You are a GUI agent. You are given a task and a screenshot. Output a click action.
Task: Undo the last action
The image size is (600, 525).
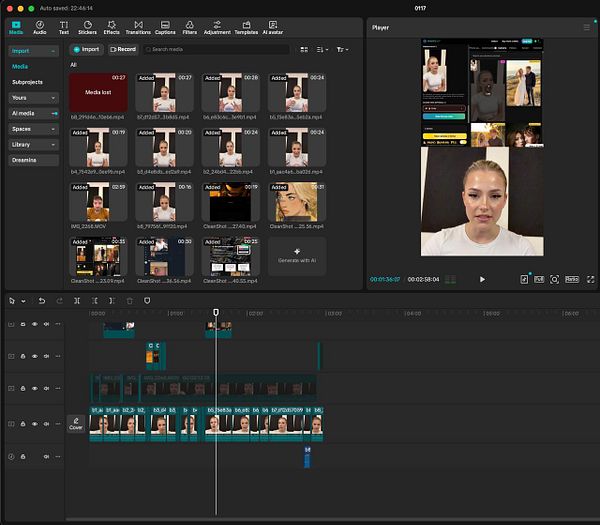42,301
